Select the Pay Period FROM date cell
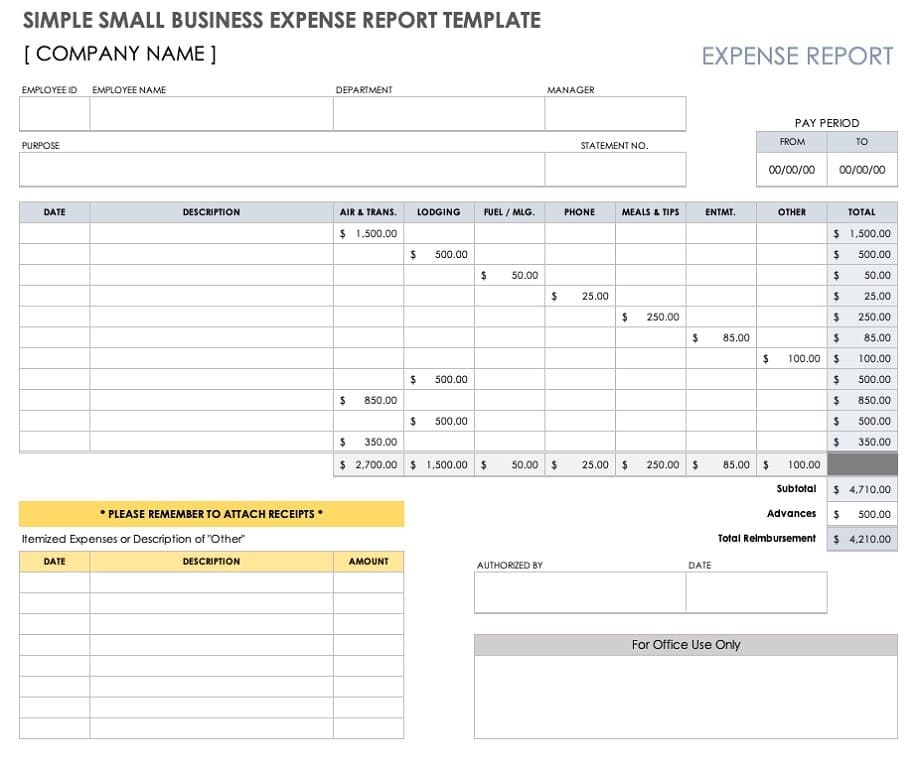Image resolution: width=920 pixels, height=766 pixels. (x=791, y=169)
